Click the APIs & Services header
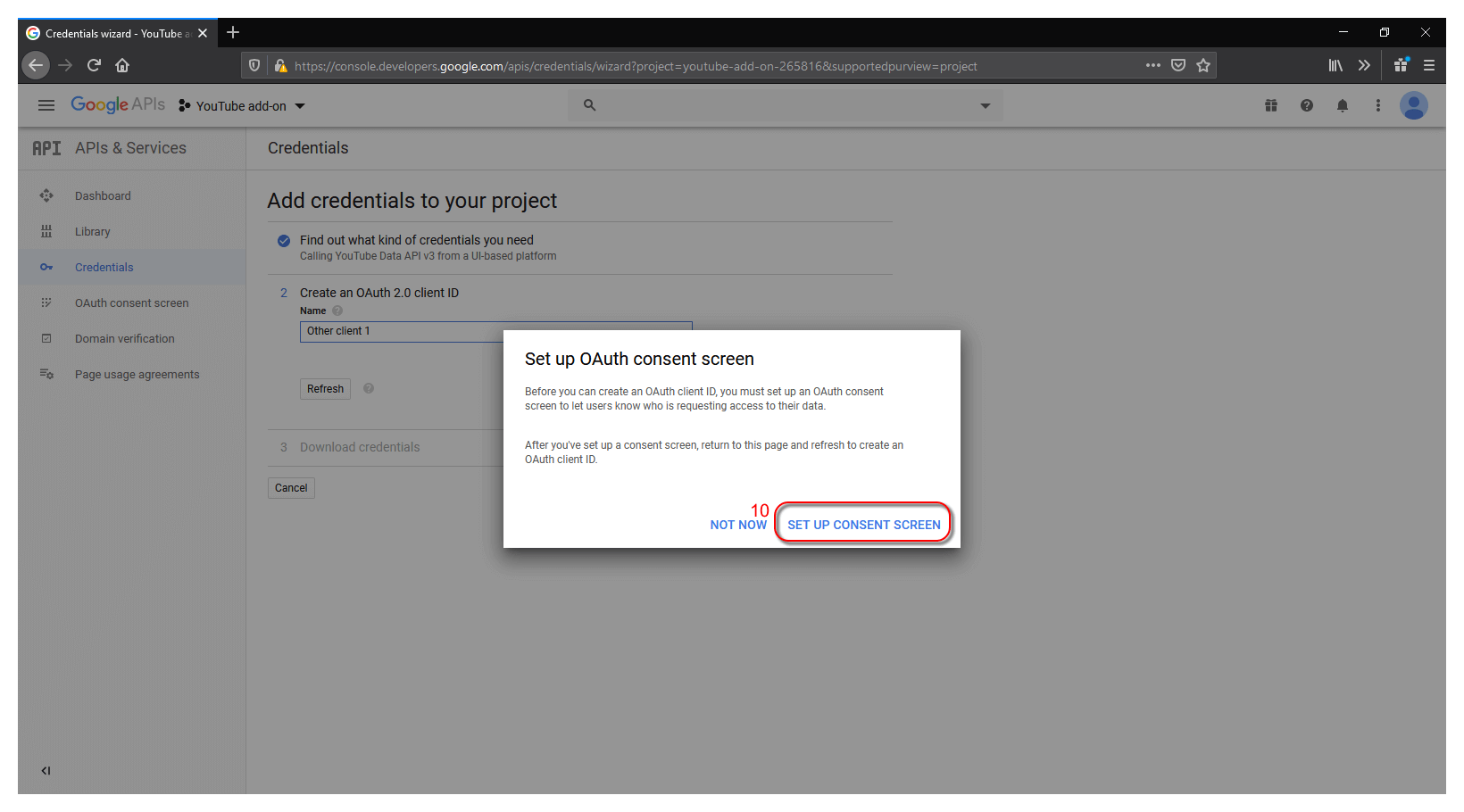Image resolution: width=1464 pixels, height=812 pixels. pos(130,148)
